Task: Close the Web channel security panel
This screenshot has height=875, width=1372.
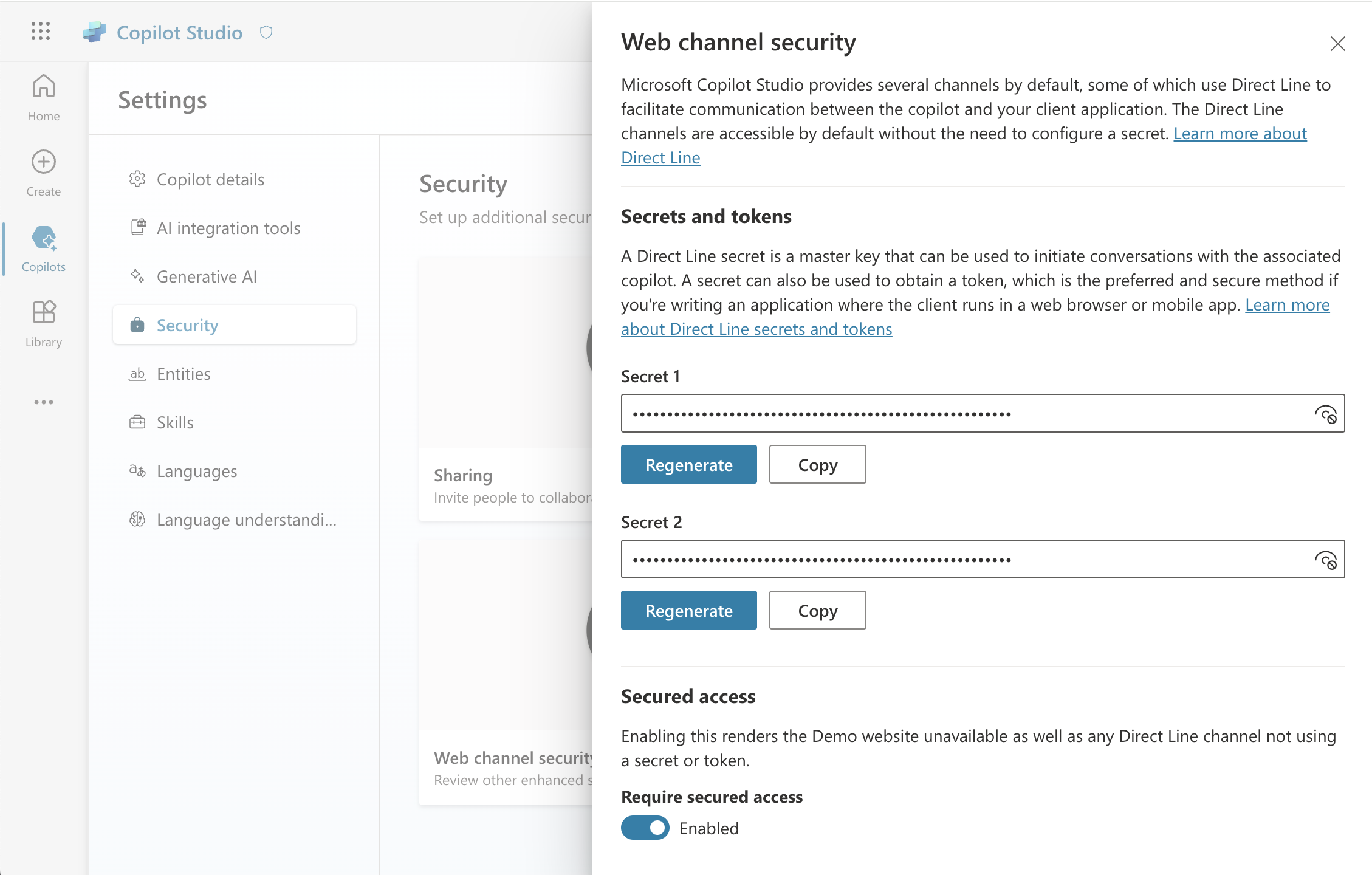Action: click(1337, 44)
